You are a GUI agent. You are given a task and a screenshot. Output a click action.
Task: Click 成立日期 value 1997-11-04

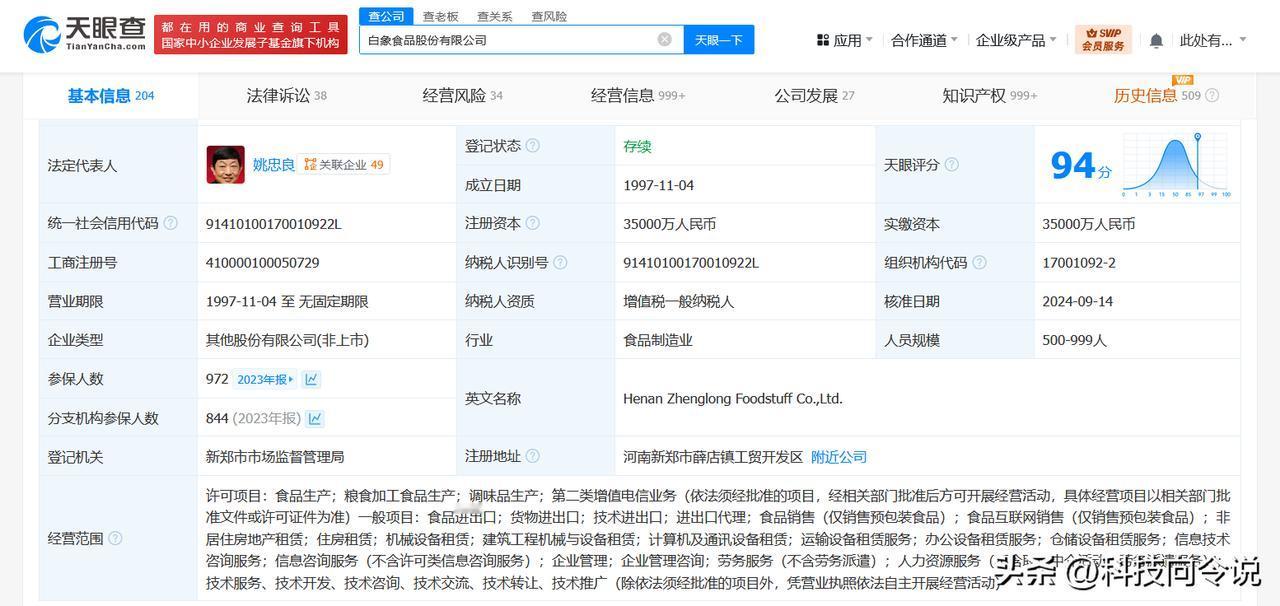(x=658, y=185)
